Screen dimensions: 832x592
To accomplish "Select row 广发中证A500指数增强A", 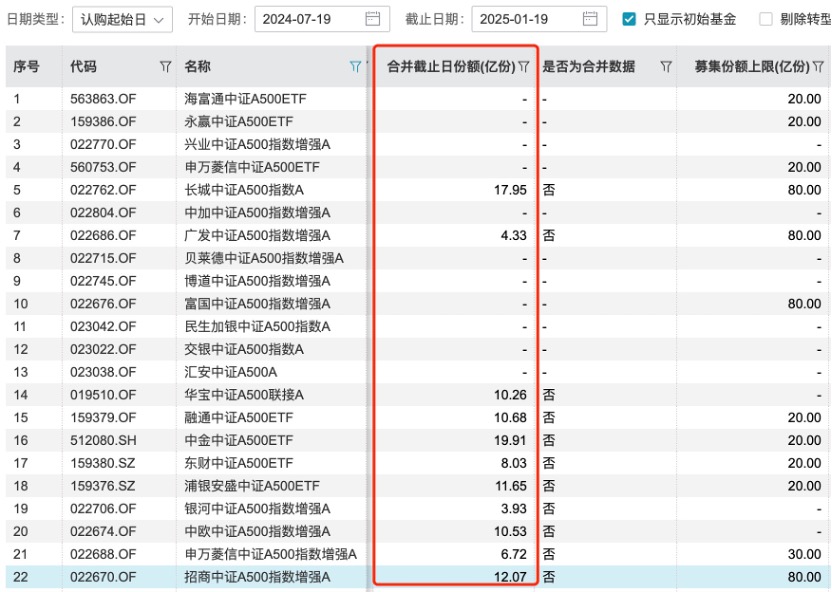I will [418, 236].
